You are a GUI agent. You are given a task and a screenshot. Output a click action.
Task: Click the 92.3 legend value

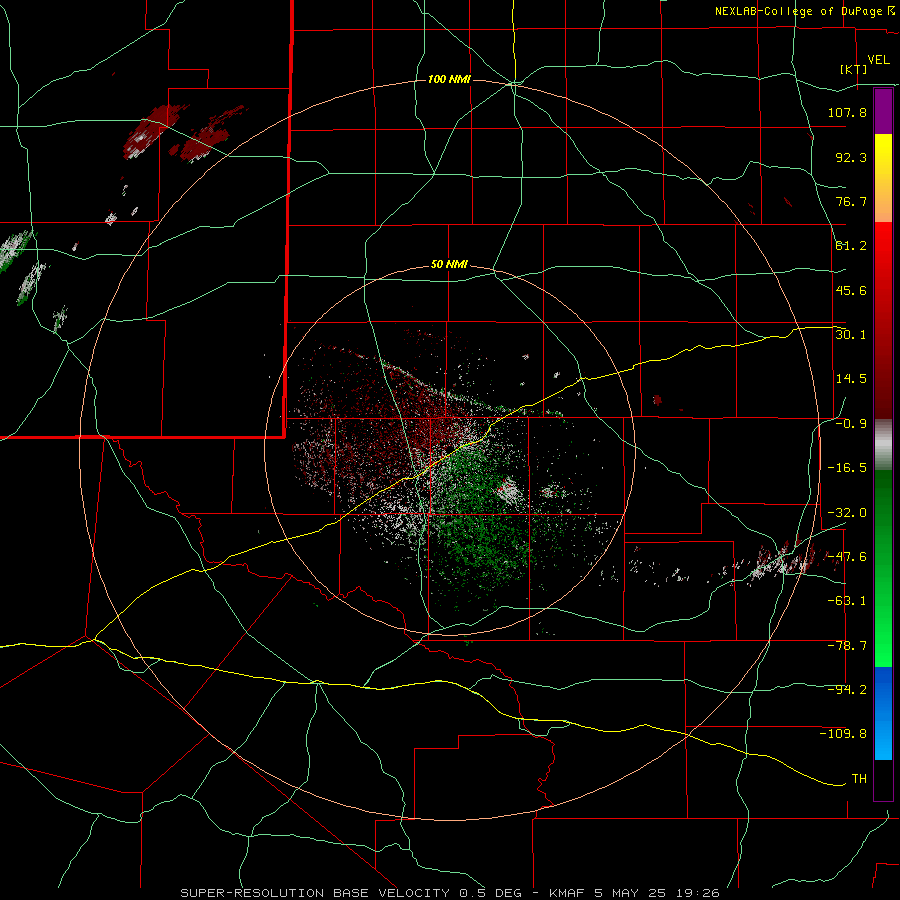851,157
